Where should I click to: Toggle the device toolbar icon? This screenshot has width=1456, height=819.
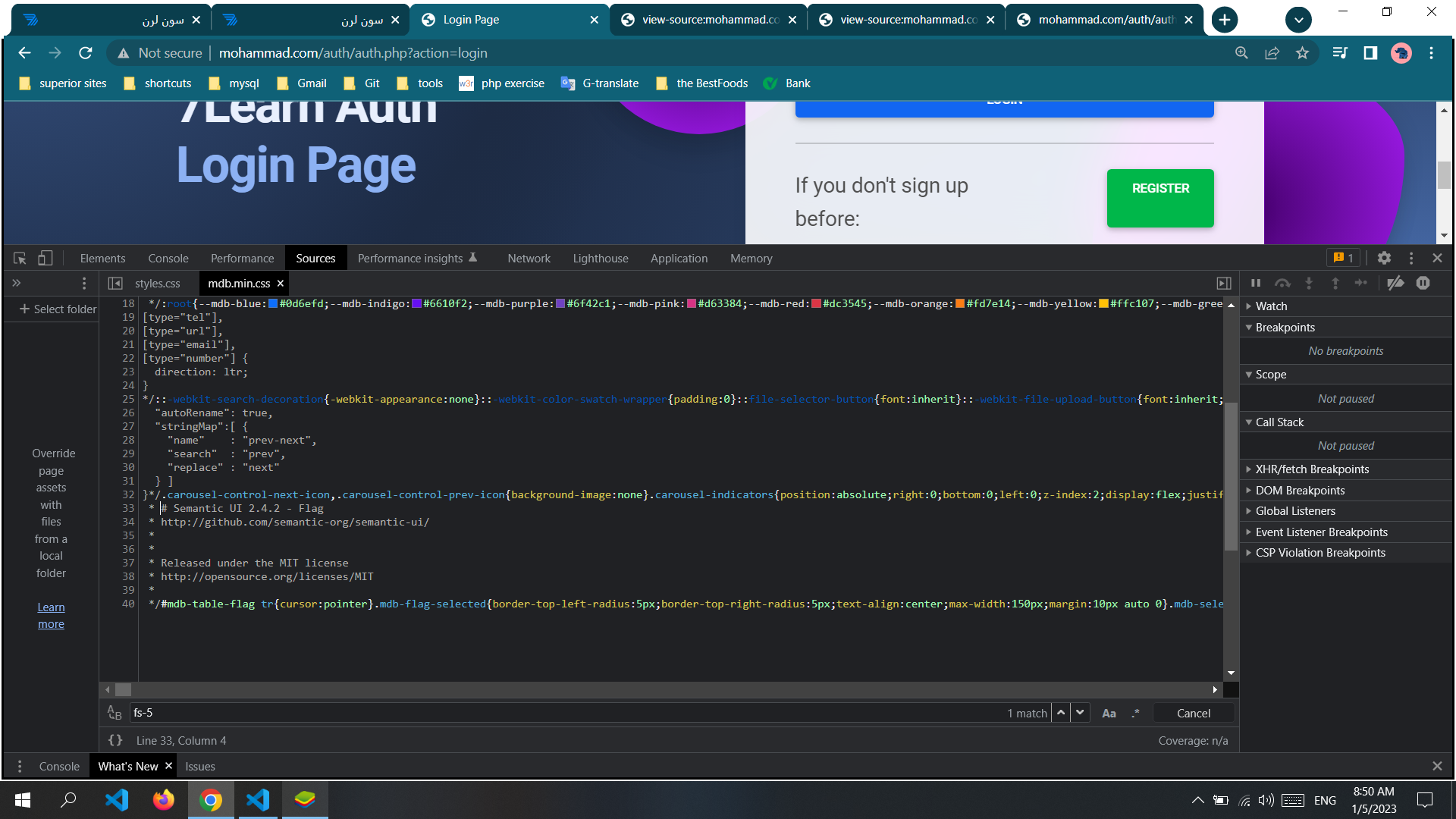tap(45, 259)
